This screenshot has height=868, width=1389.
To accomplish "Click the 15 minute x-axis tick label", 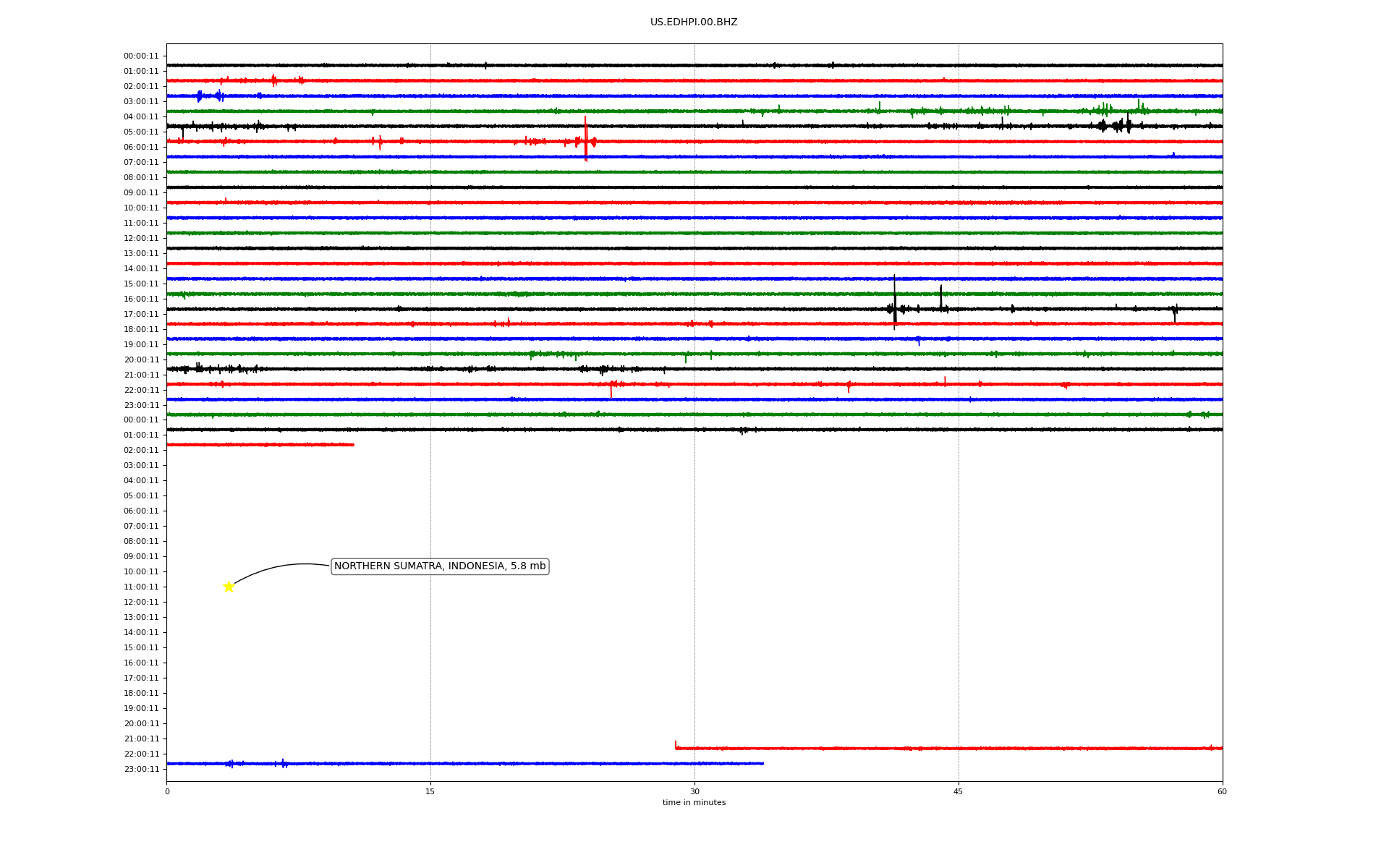I will [x=430, y=791].
